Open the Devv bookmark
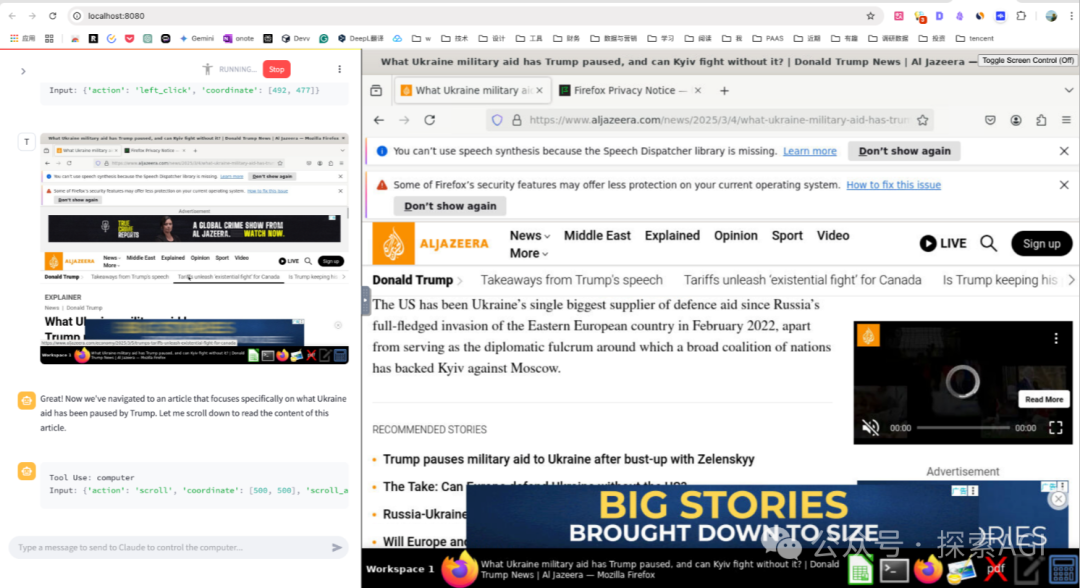Screen dimensions: 1080x588 (x=295, y=39)
